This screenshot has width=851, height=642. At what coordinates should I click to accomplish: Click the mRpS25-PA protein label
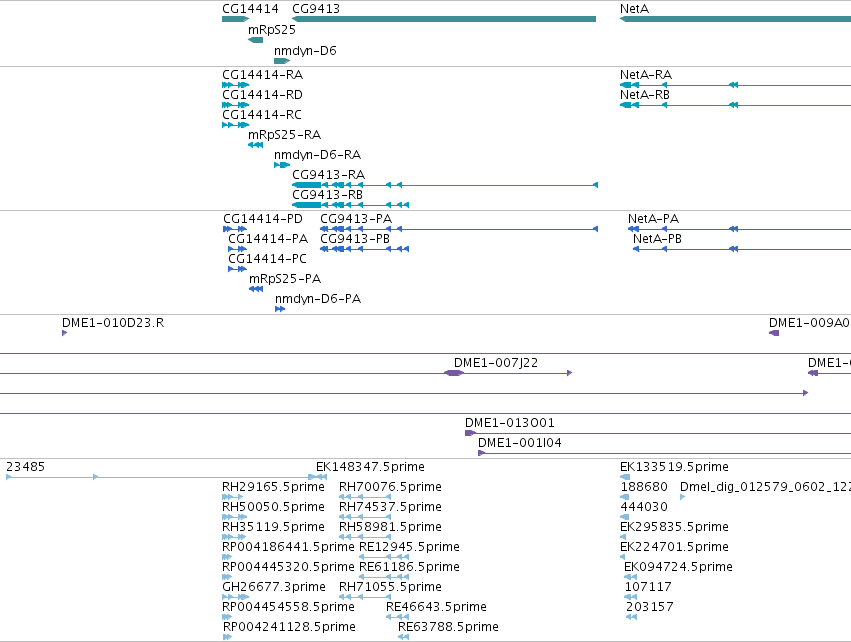285,279
